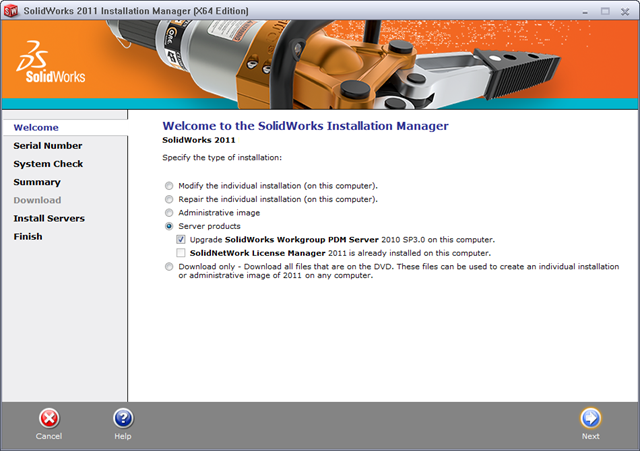The width and height of the screenshot is (640, 451).
Task: Uncheck Upgrade SolidWorks Workgroup PDM Server
Action: [x=181, y=240]
